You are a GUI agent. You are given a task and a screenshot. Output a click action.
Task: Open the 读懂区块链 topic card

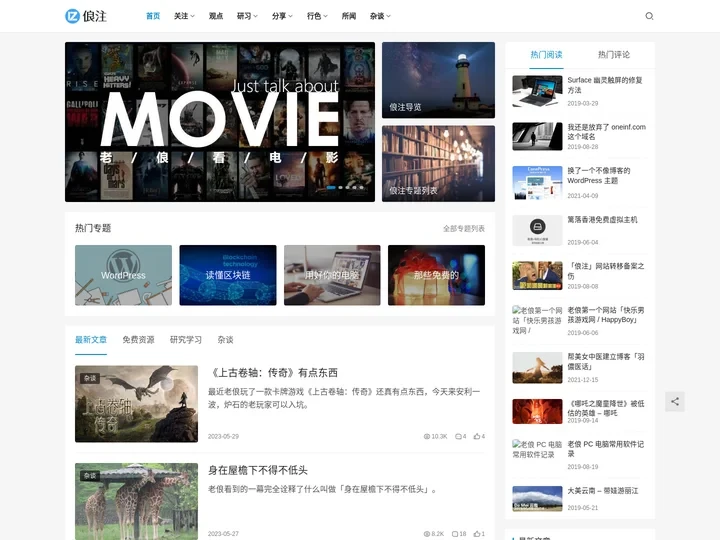point(228,275)
